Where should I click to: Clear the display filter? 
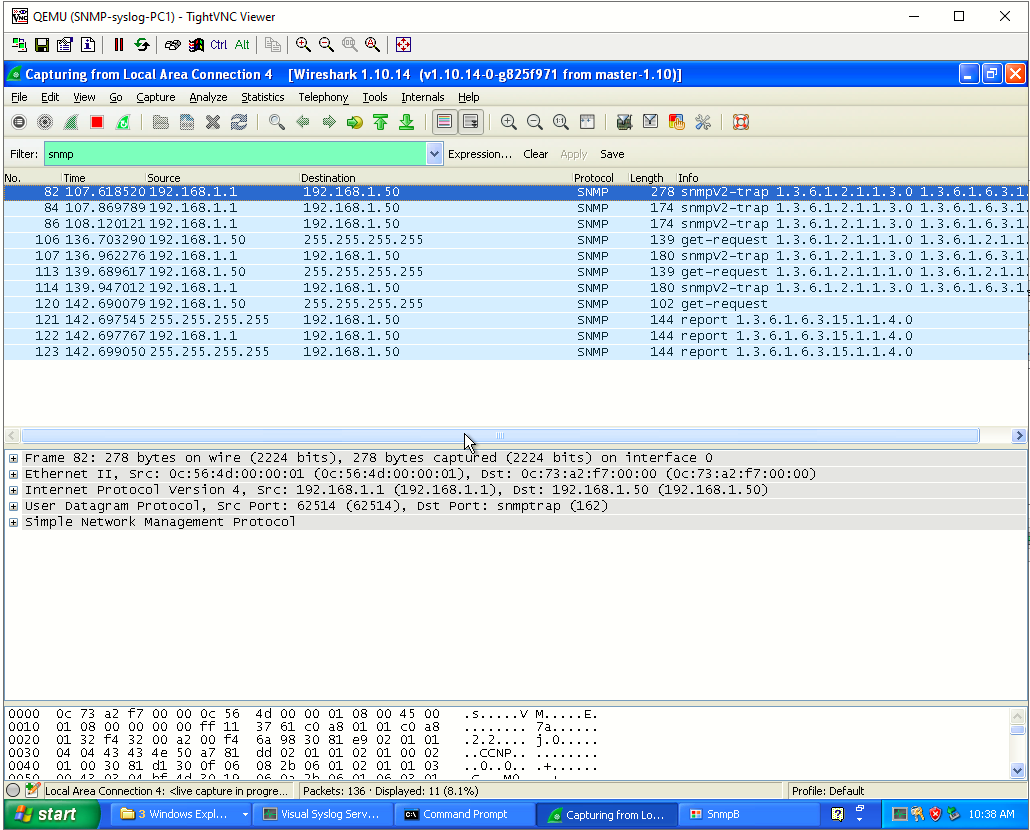[535, 154]
